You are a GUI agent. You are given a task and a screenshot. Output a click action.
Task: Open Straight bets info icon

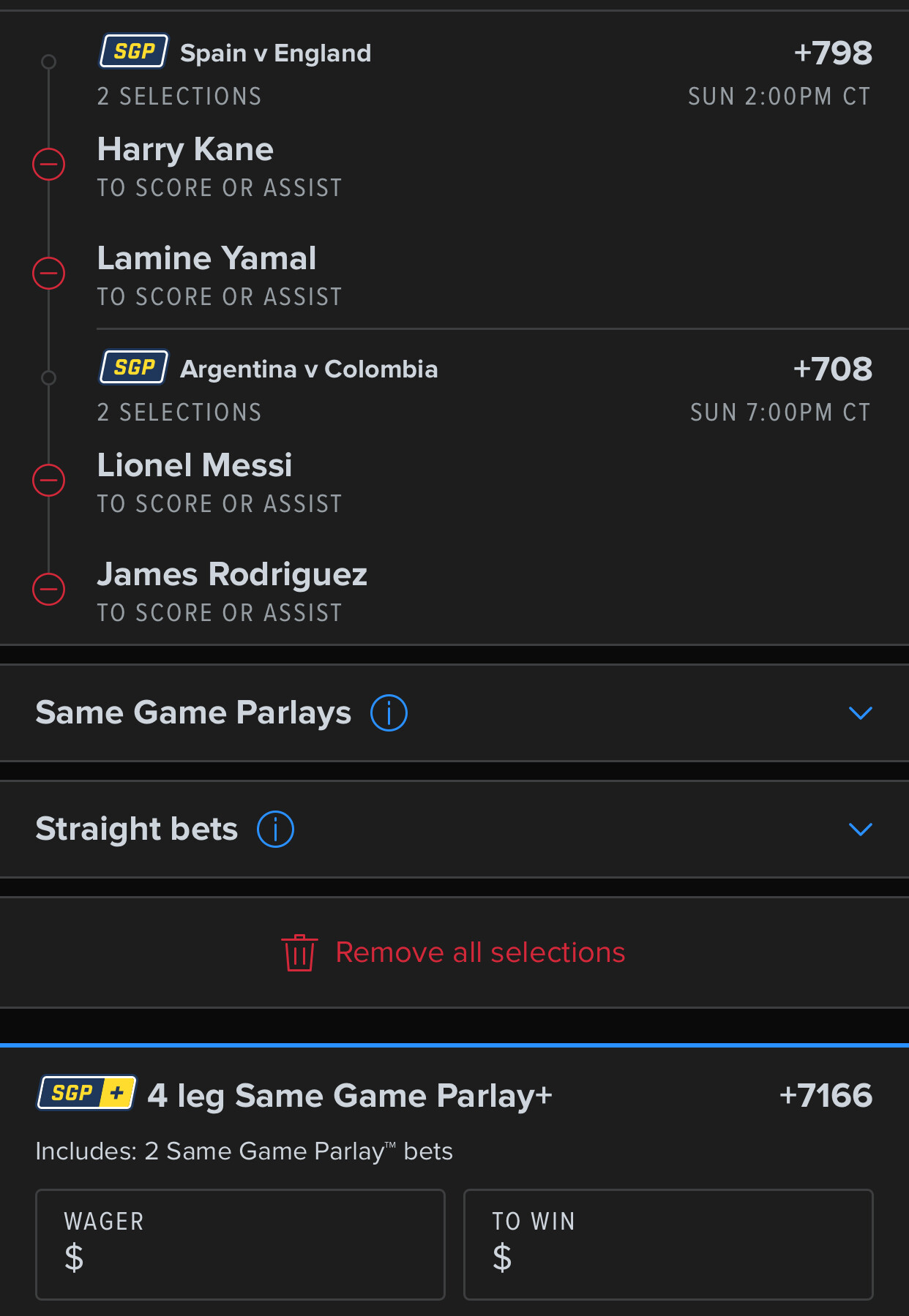275,829
